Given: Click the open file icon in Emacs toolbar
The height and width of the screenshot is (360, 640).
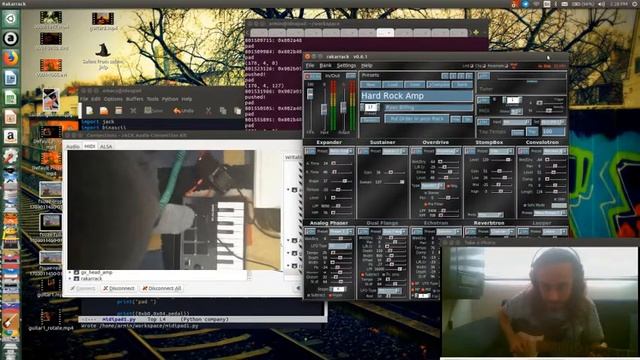Looking at the screenshot, I should pos(104,110).
